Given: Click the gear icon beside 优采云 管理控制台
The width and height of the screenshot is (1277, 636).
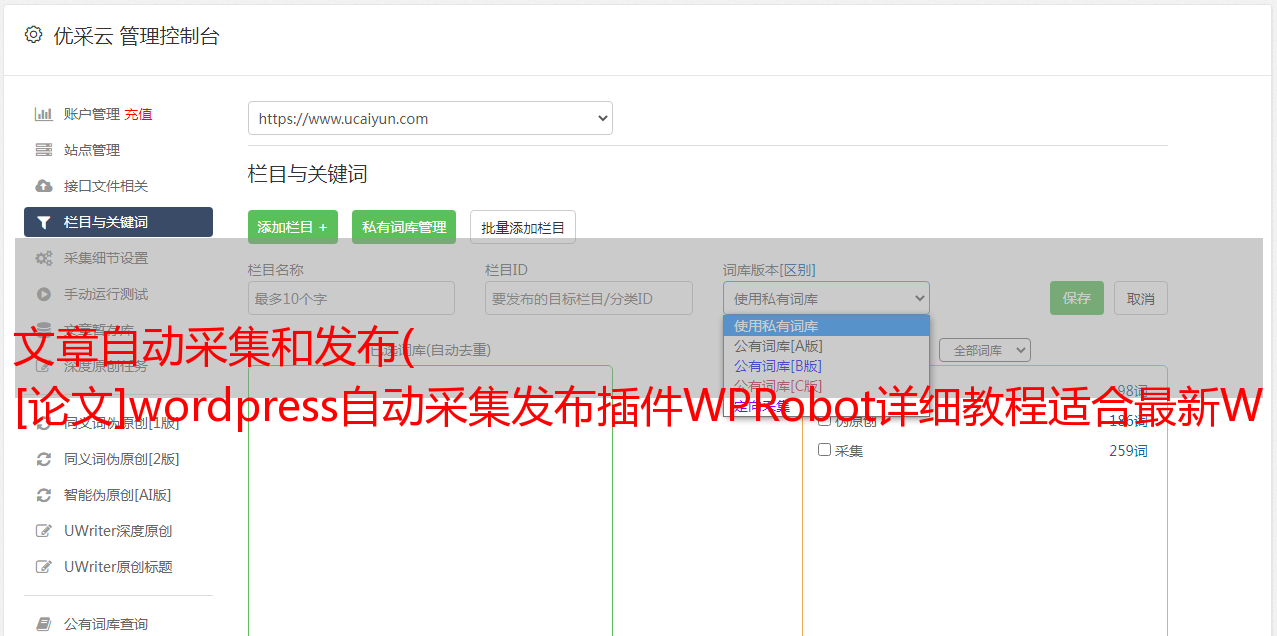Looking at the screenshot, I should coord(33,35).
